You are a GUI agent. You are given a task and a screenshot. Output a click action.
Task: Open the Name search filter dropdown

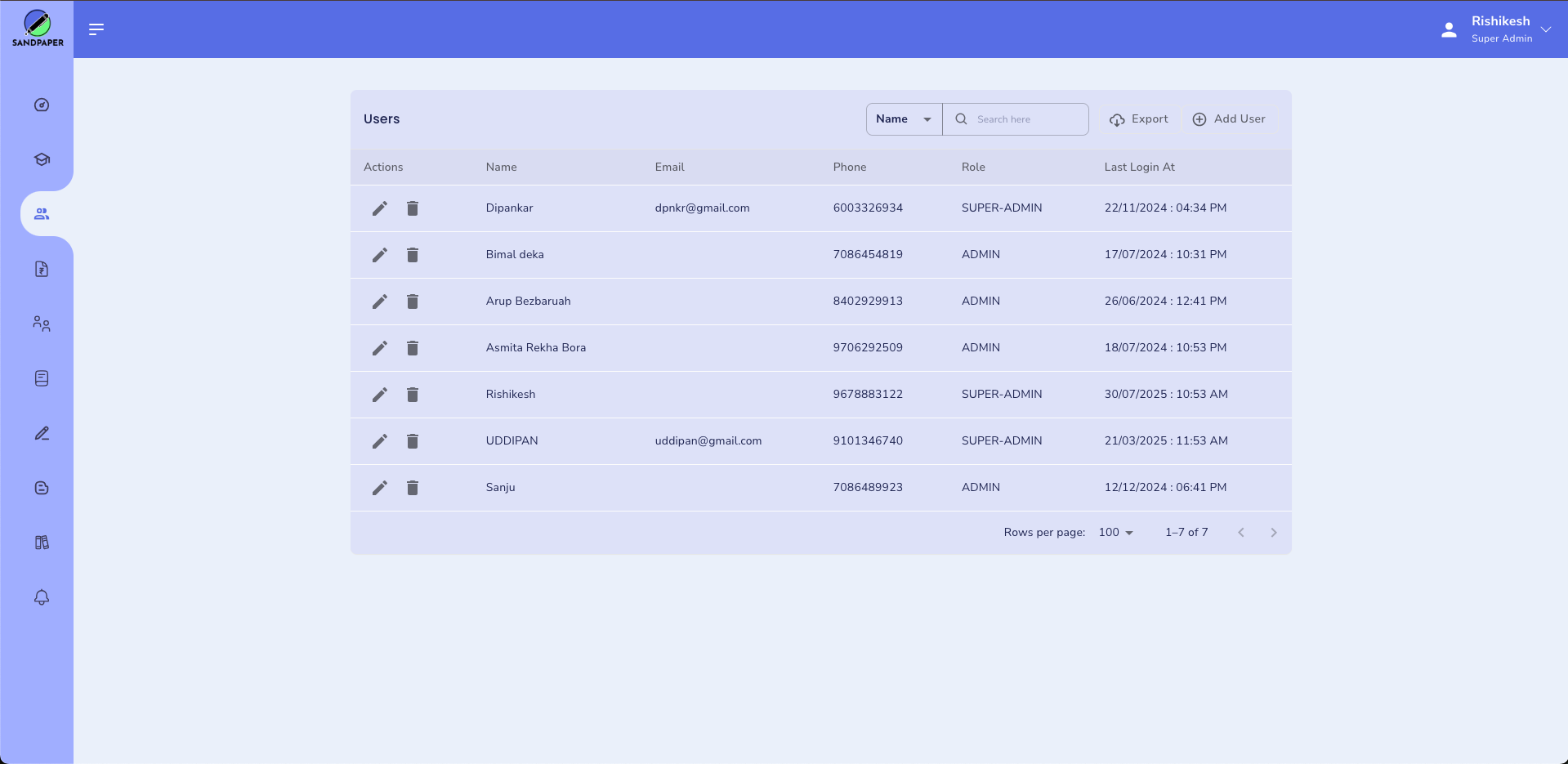tap(903, 118)
